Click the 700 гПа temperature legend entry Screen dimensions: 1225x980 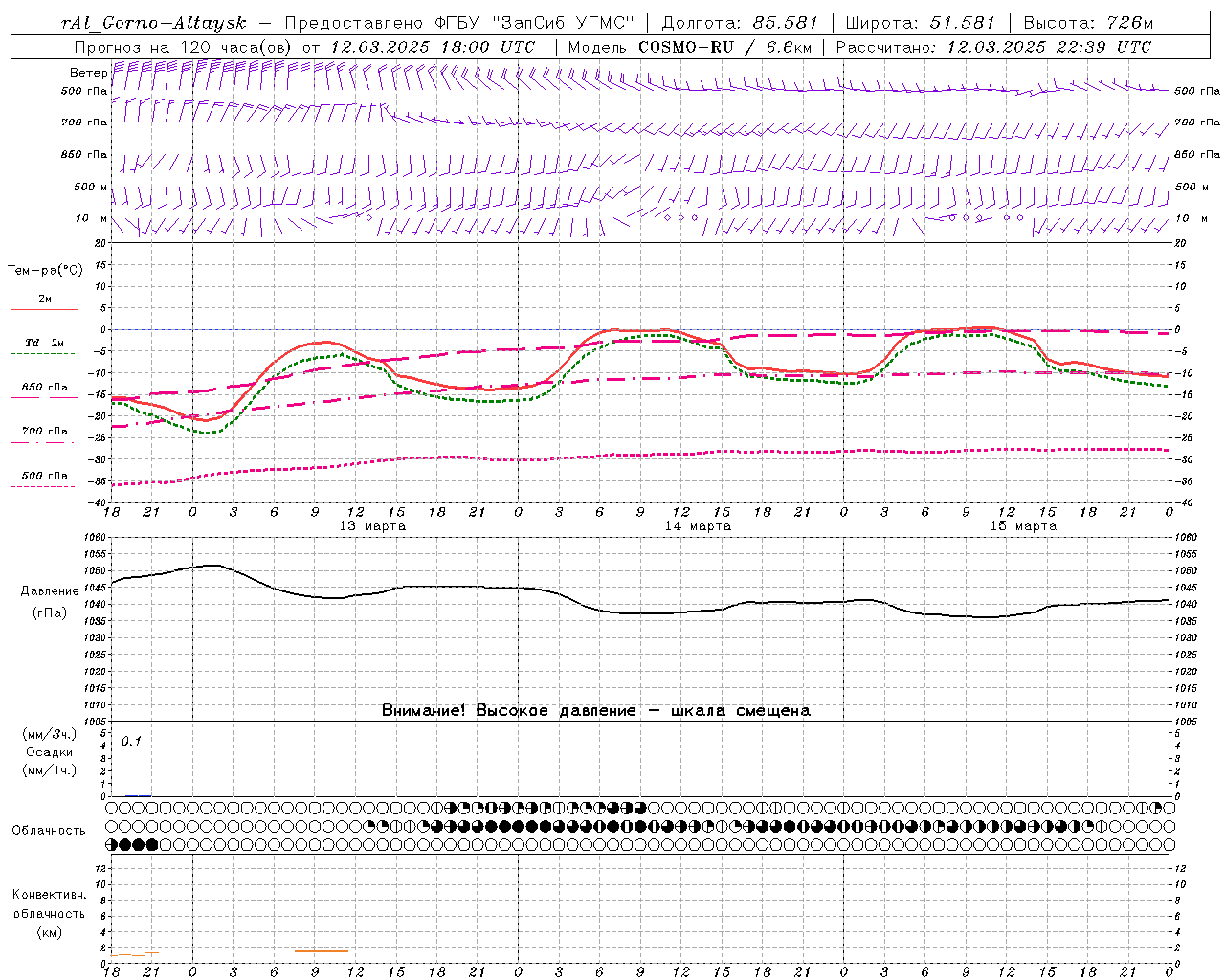[45, 432]
